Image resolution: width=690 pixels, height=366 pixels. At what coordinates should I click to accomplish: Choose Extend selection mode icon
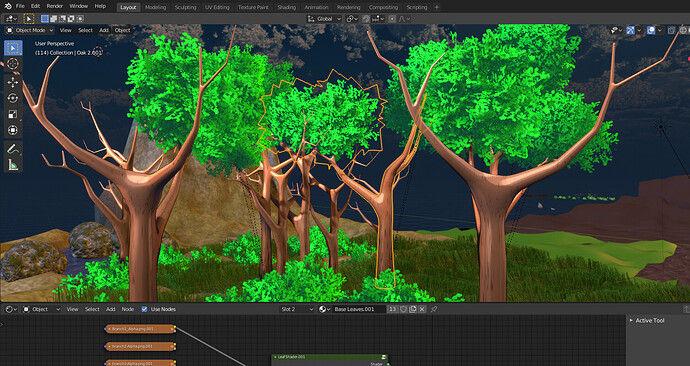[x=53, y=19]
